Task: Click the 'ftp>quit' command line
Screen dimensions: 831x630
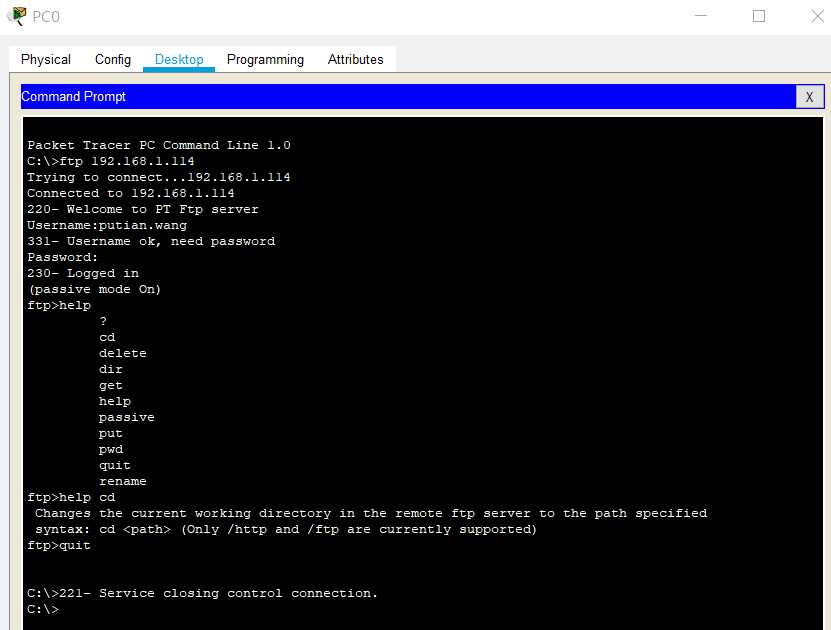Action: click(x=59, y=545)
